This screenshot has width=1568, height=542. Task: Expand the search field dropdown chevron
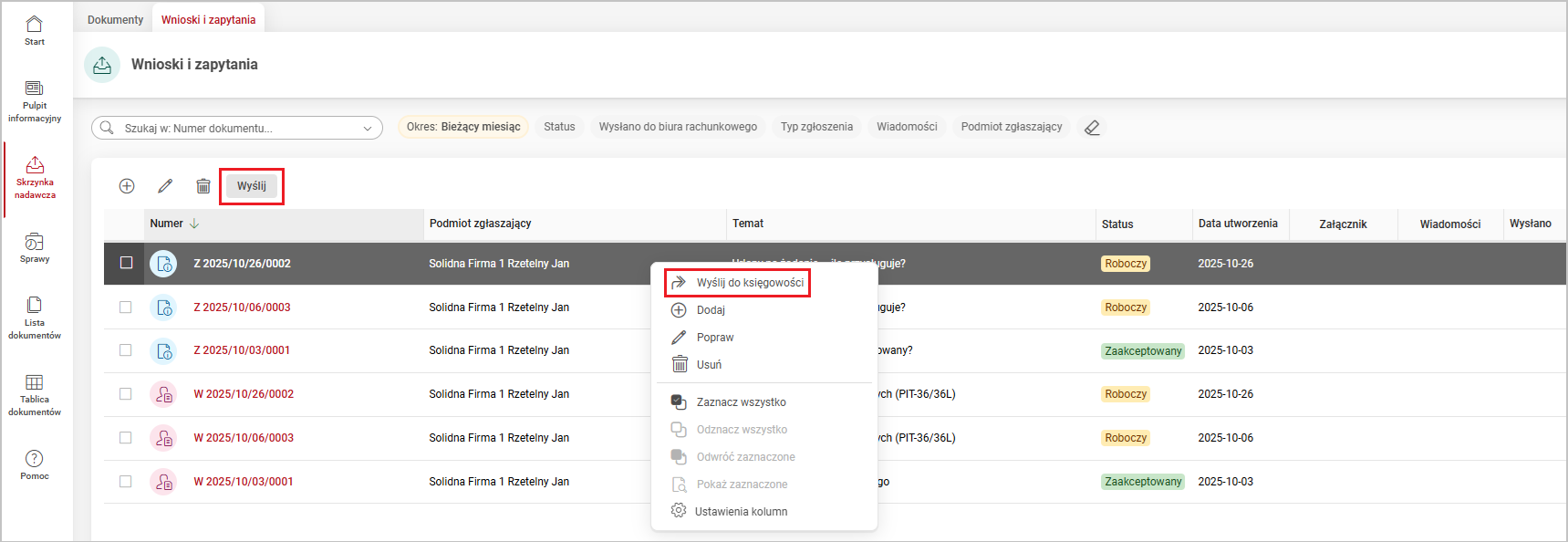click(368, 129)
